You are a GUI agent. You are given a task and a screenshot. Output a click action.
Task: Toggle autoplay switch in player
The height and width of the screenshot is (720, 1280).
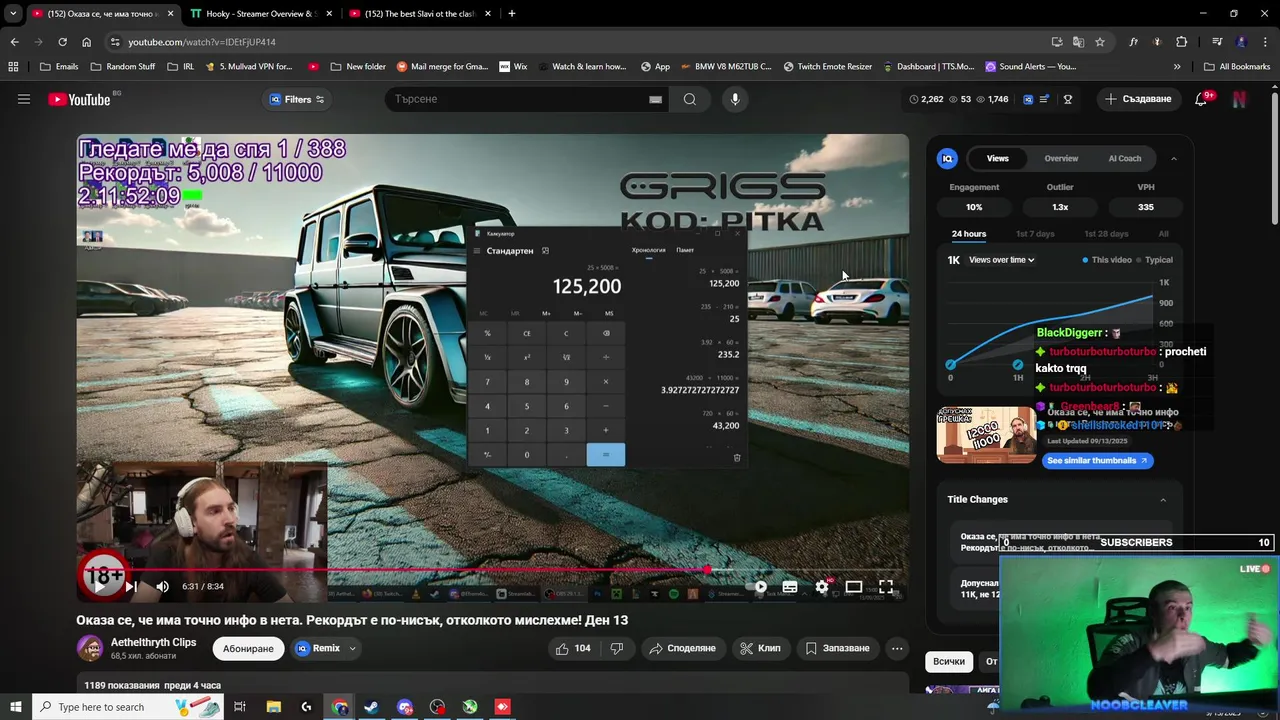pos(757,587)
